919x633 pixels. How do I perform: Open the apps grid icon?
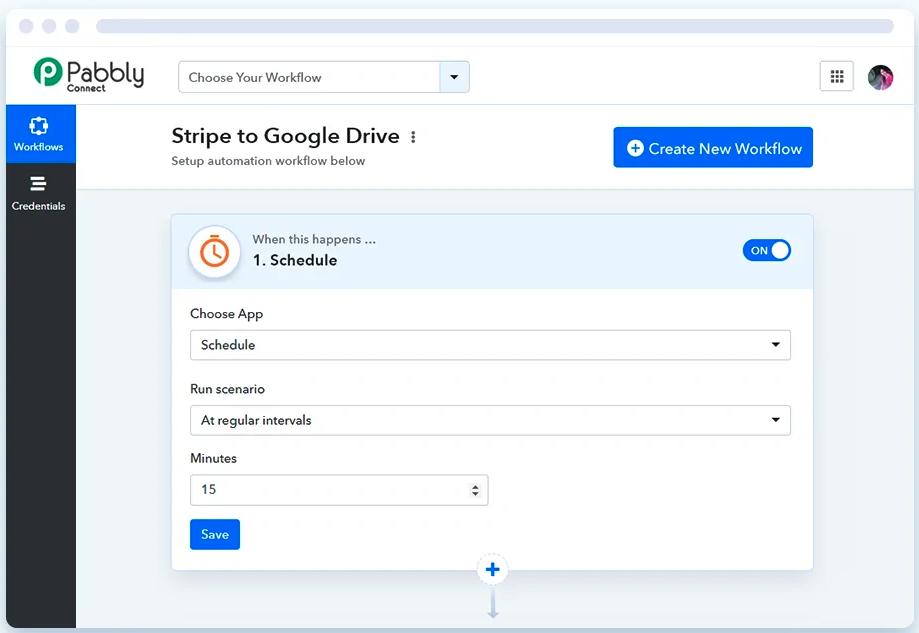tap(836, 77)
